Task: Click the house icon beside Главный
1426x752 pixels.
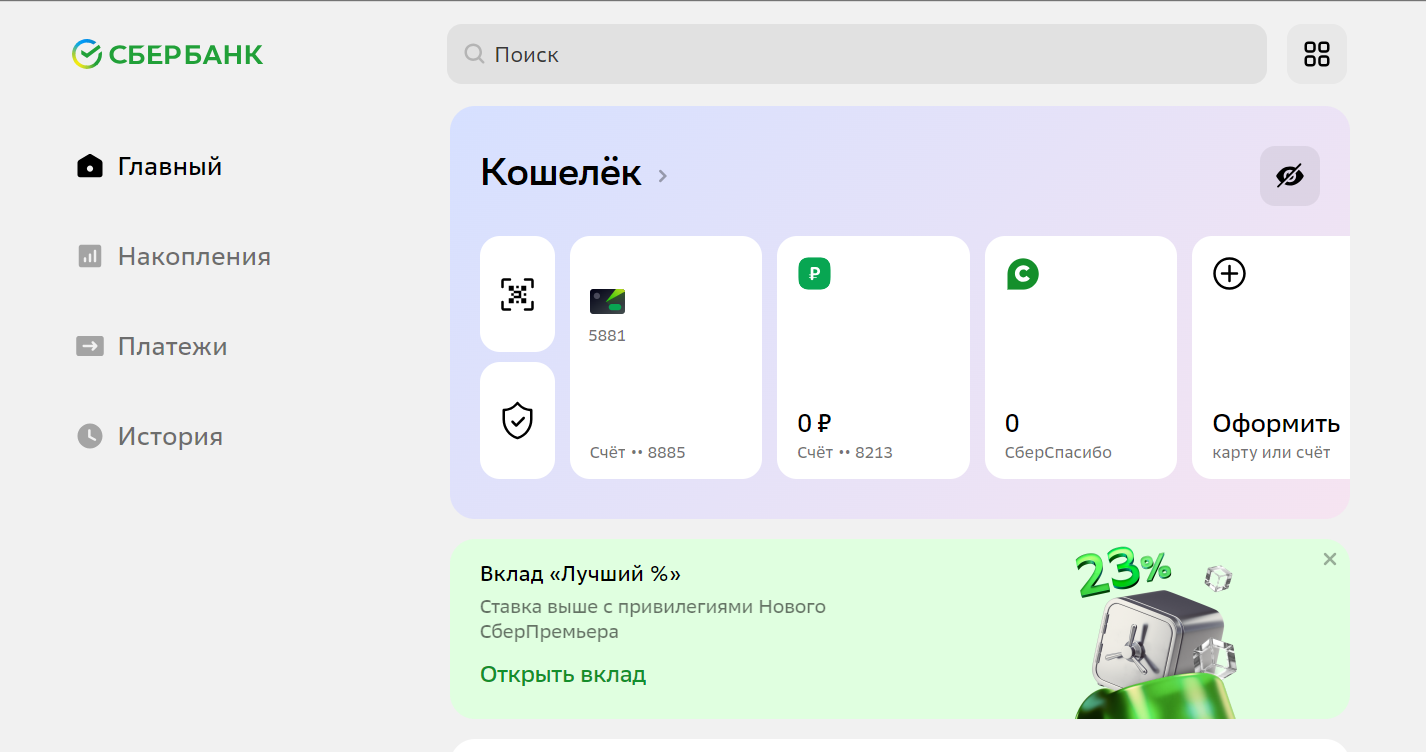Action: (x=90, y=166)
